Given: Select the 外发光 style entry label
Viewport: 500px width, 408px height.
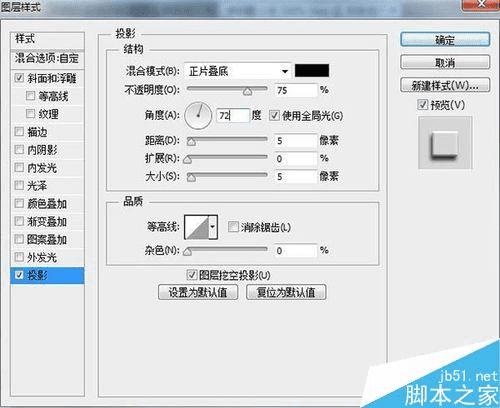Looking at the screenshot, I should (x=42, y=257).
